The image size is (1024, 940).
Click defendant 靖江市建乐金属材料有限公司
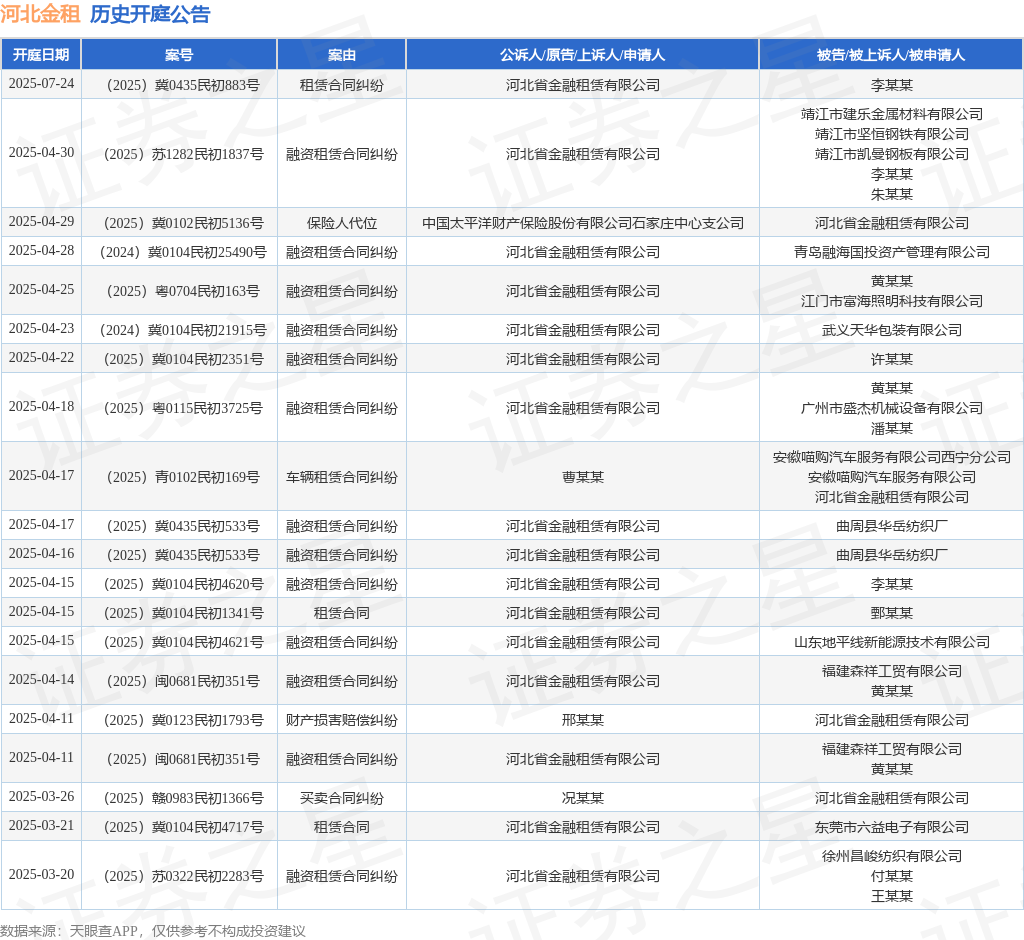click(x=891, y=114)
